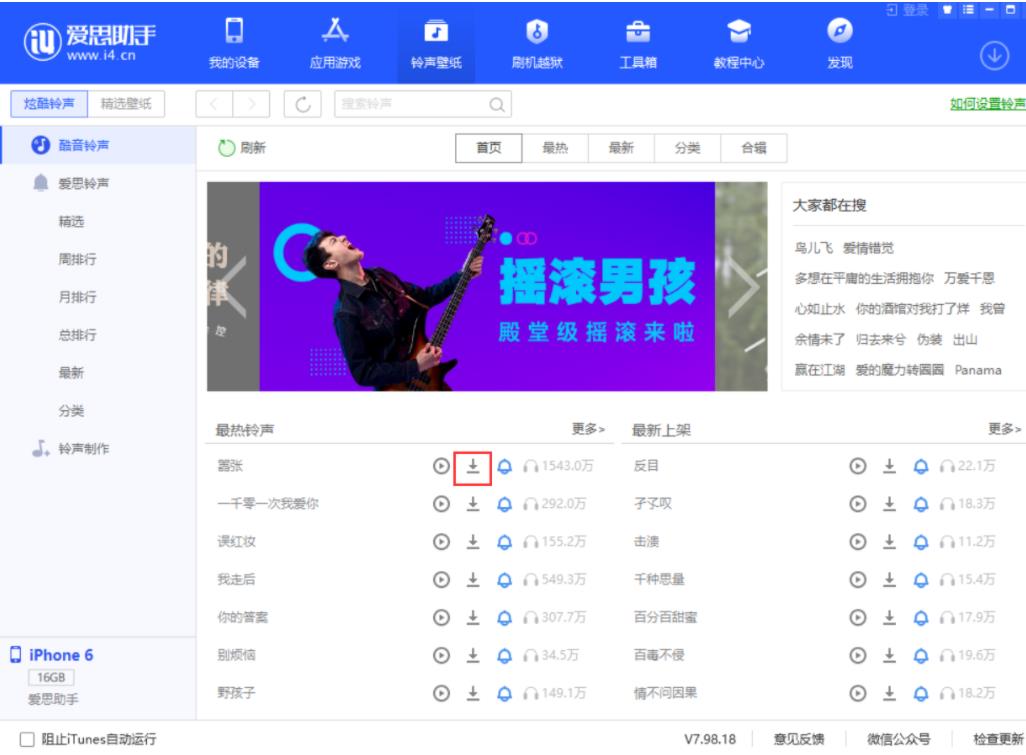Switch to 精选壁纸 wallpaper toggle
Screen dimensions: 1026x755
click(126, 103)
